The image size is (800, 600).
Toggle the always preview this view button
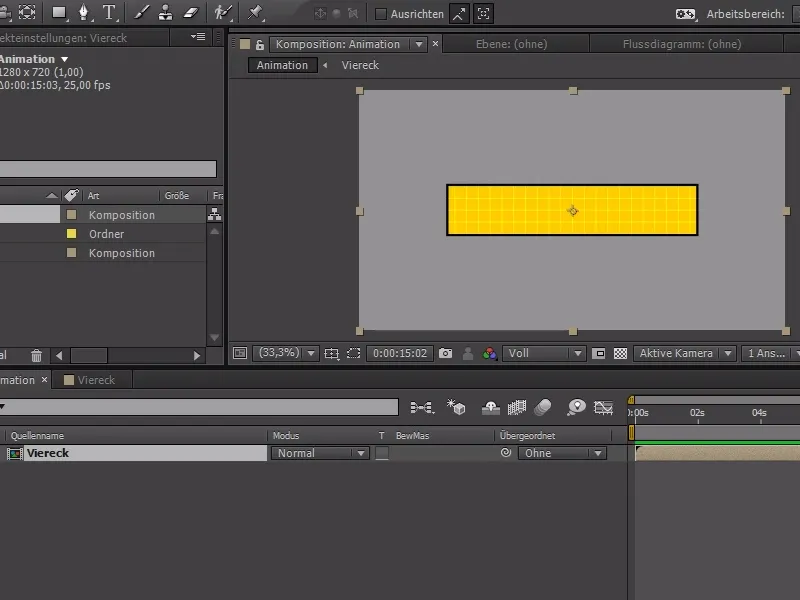coord(240,353)
